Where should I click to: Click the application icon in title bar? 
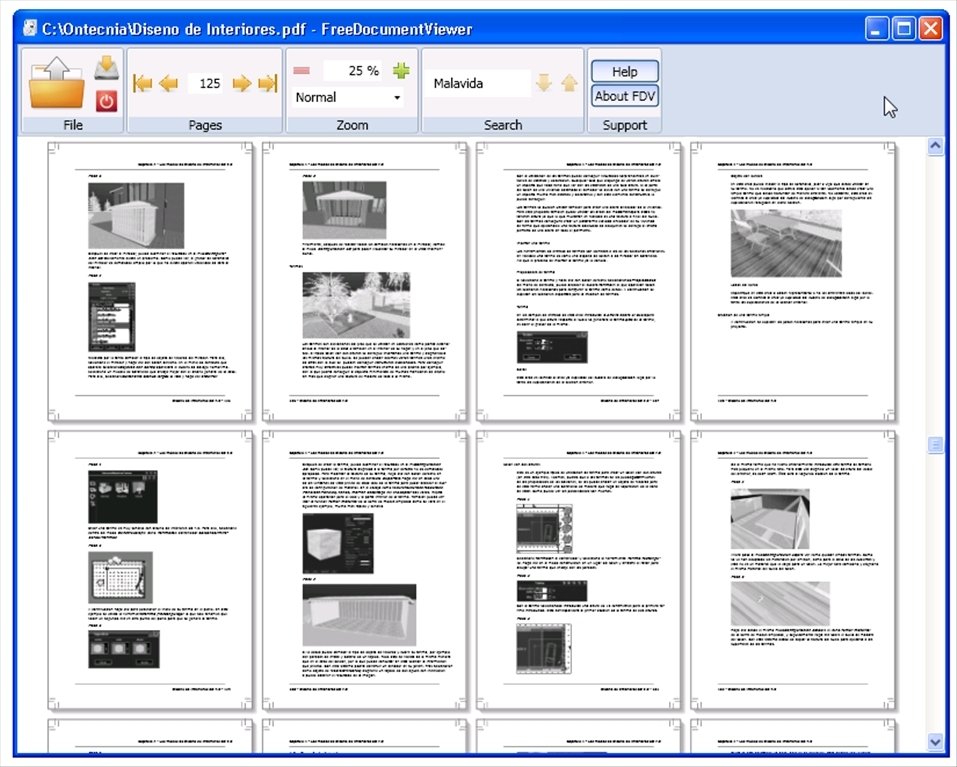30,28
